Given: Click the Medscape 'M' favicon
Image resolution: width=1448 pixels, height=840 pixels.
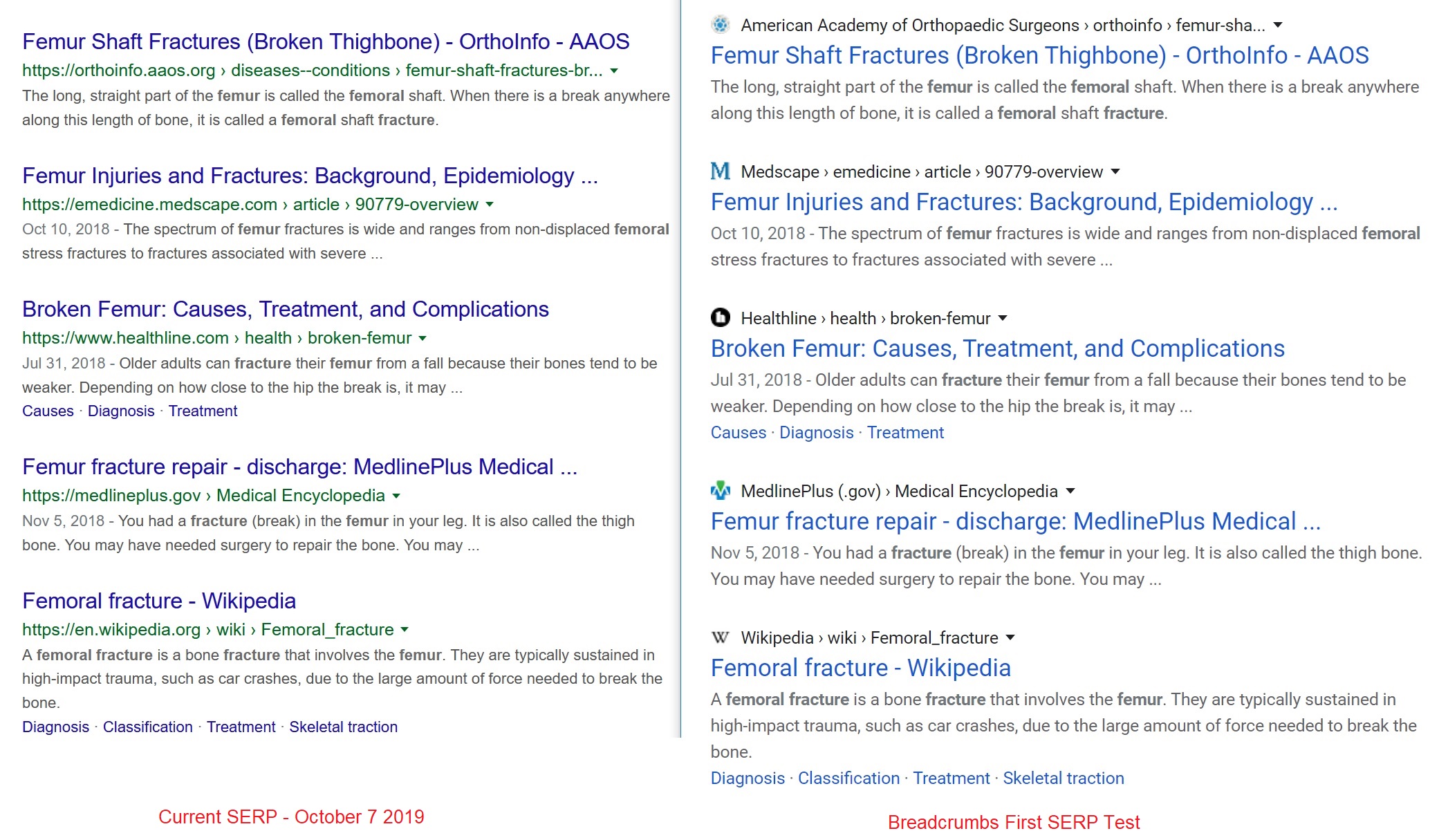Looking at the screenshot, I should (x=720, y=171).
